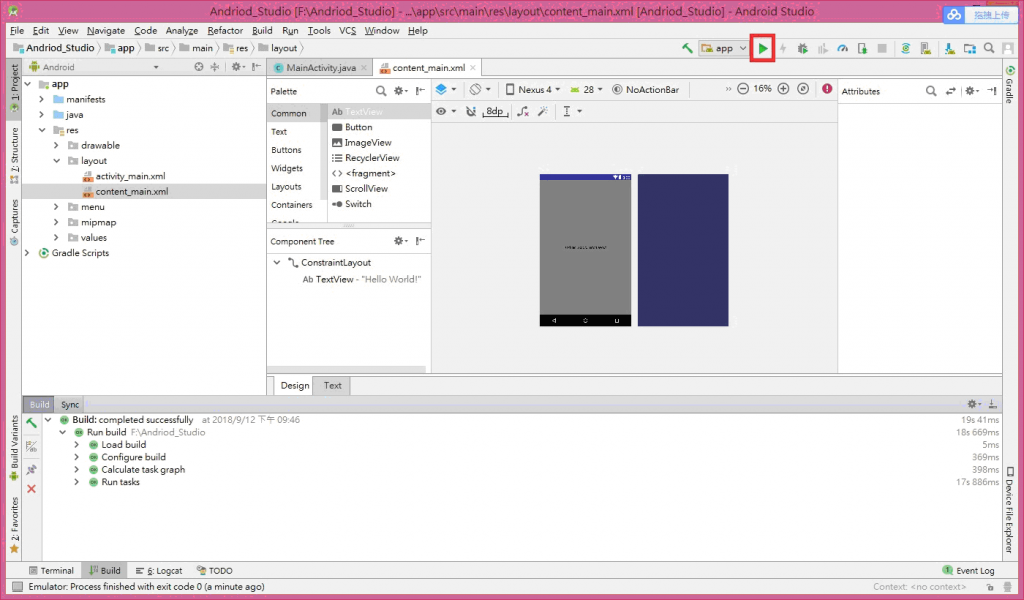Open Project Structure icon in toolbar
The height and width of the screenshot is (600, 1024).
(970, 48)
